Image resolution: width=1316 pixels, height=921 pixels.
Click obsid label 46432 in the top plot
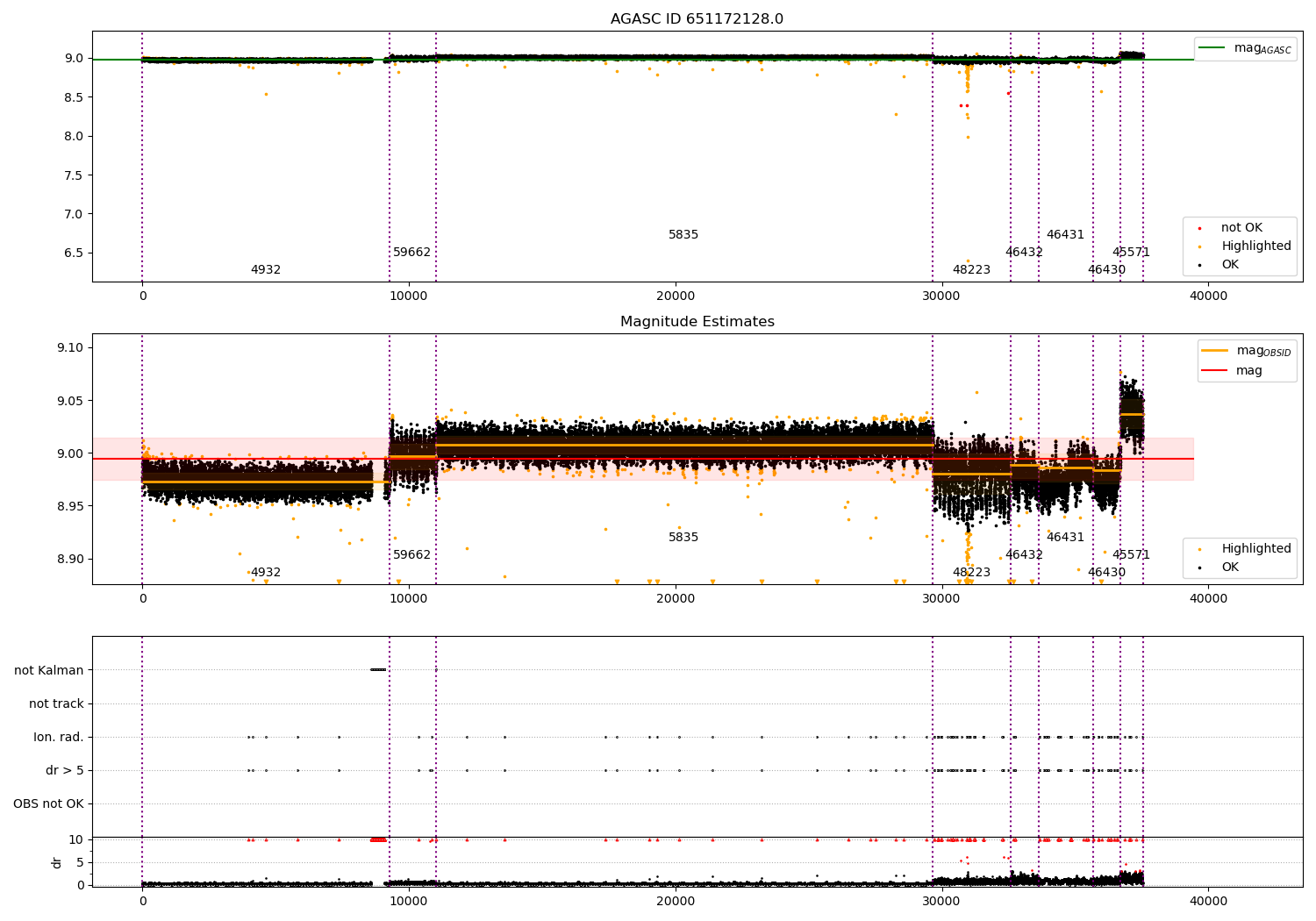(x=1024, y=253)
